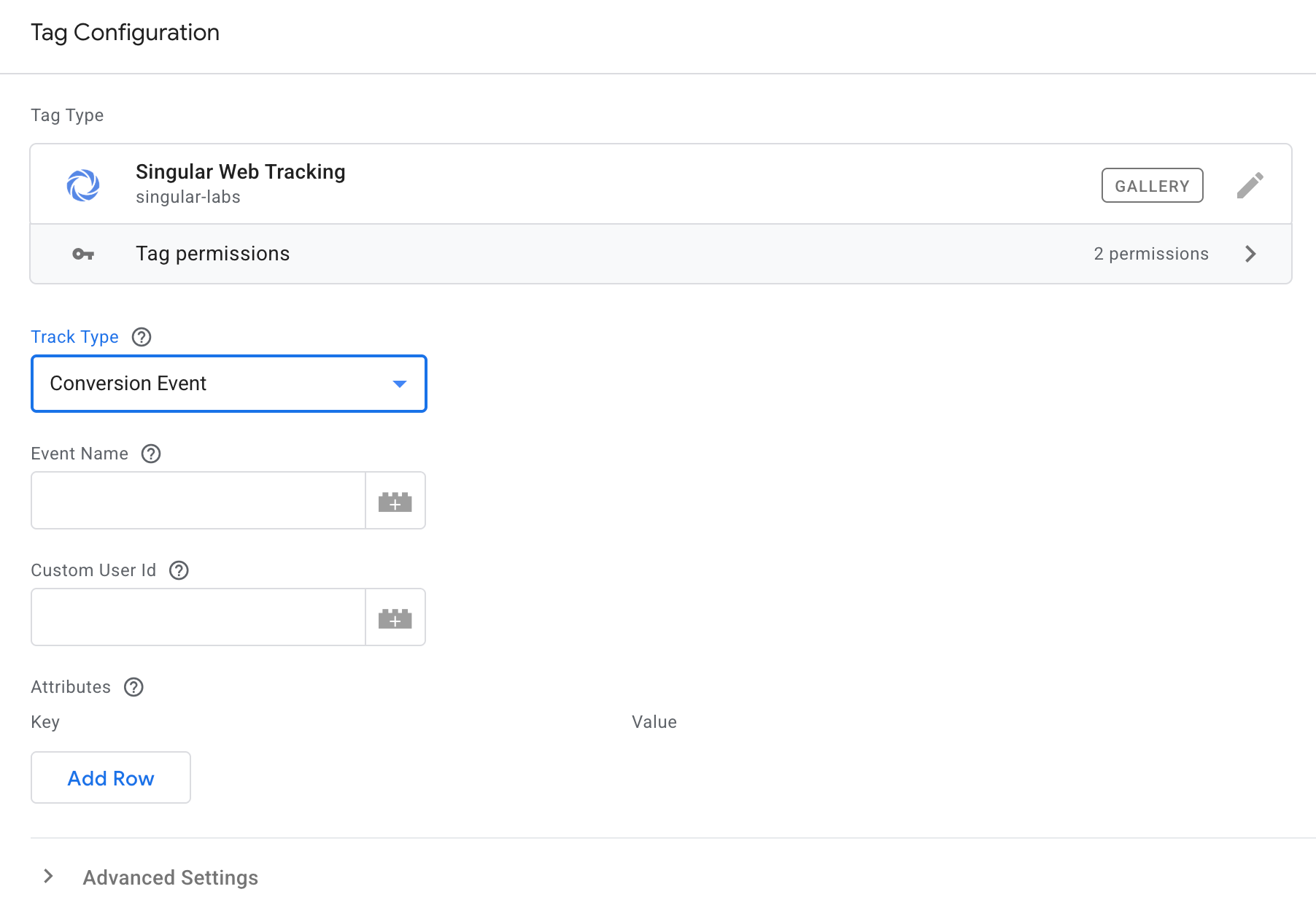
Task: Click the Tag permissions row label
Action: (x=212, y=254)
